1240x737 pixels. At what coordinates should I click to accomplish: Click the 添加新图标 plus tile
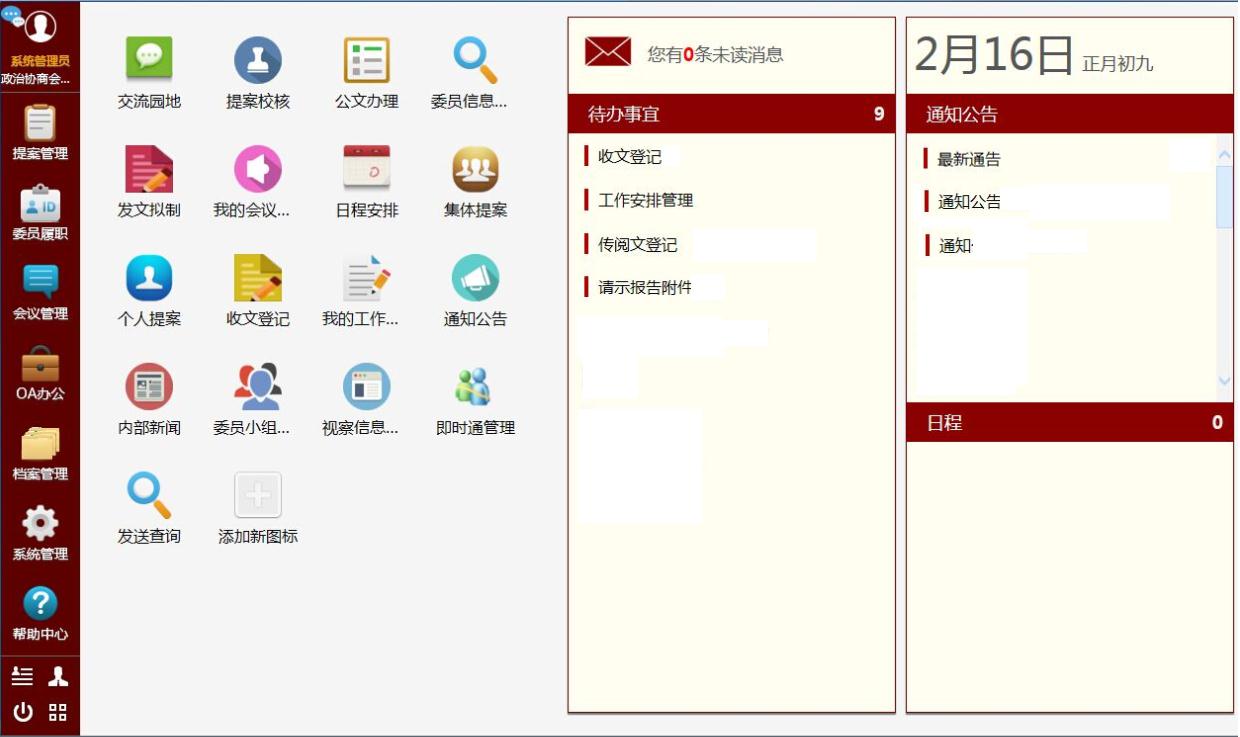258,496
